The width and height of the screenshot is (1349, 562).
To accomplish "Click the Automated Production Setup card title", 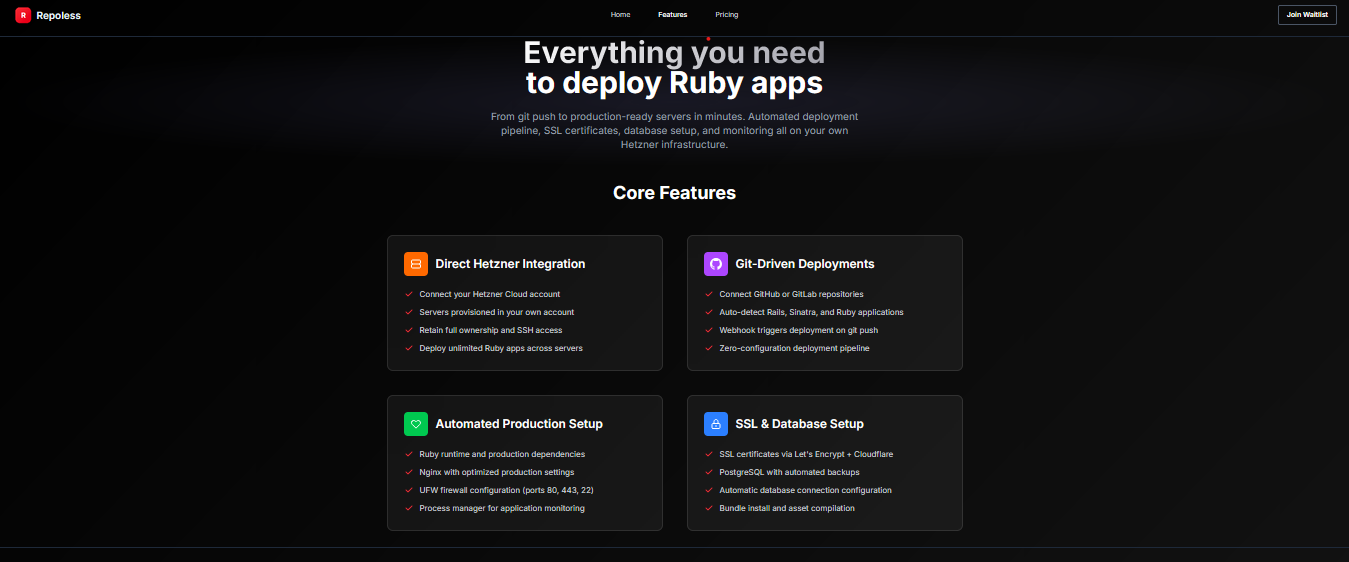I will pos(519,424).
